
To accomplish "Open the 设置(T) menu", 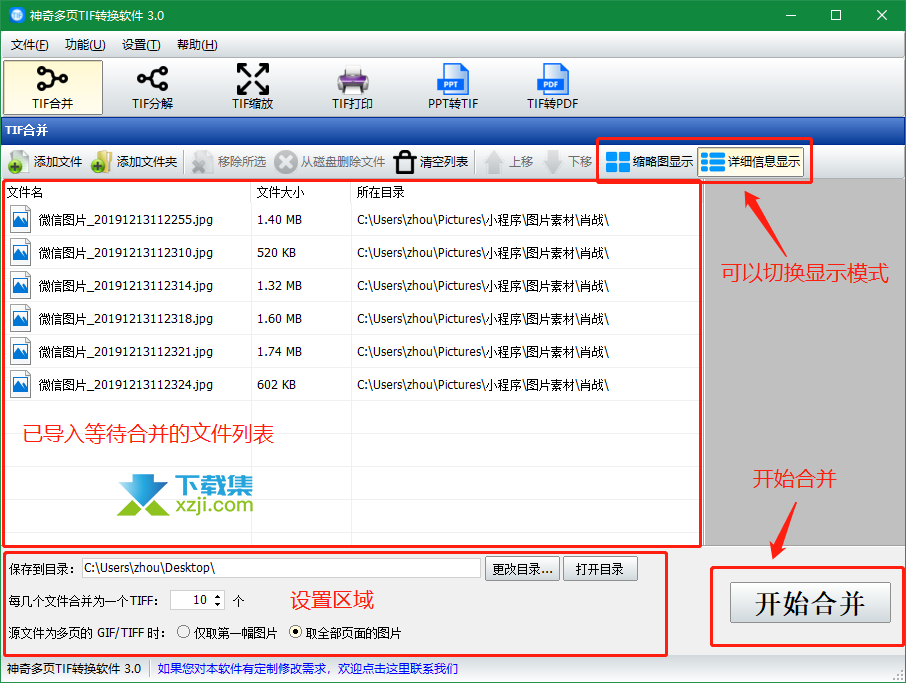I will [141, 45].
